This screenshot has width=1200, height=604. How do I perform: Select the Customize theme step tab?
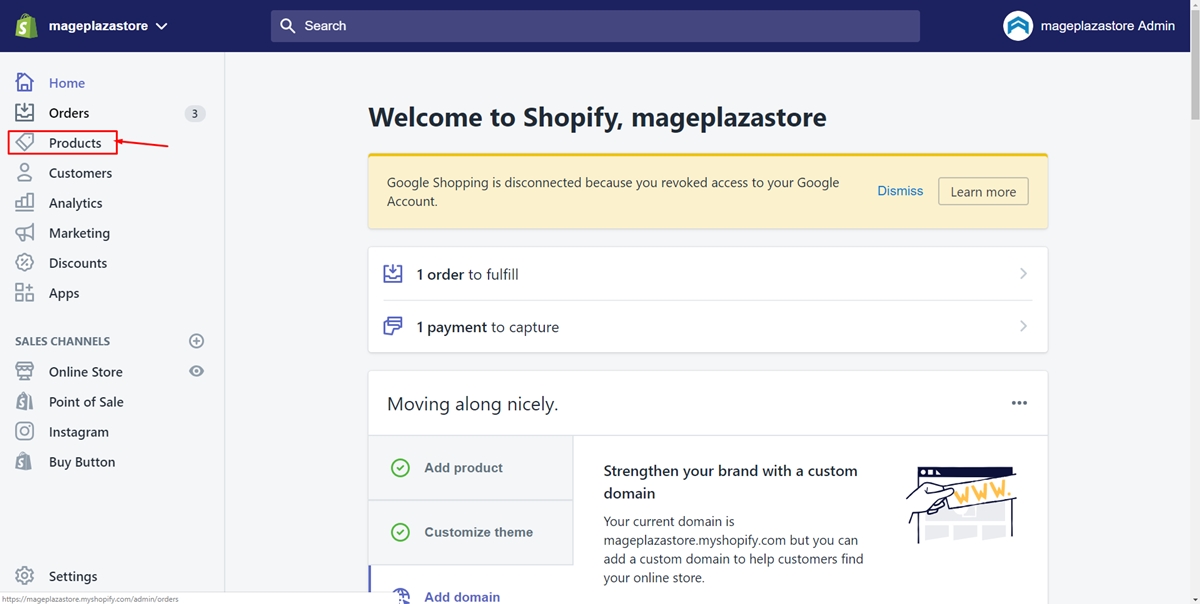click(471, 532)
